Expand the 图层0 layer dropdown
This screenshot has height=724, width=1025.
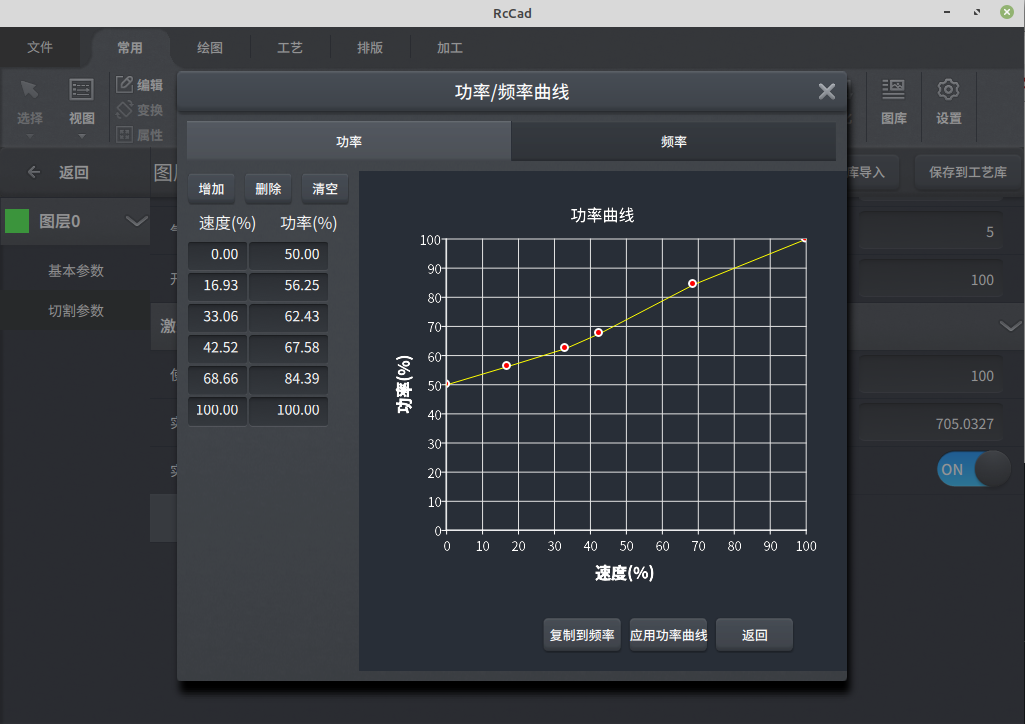coord(138,221)
